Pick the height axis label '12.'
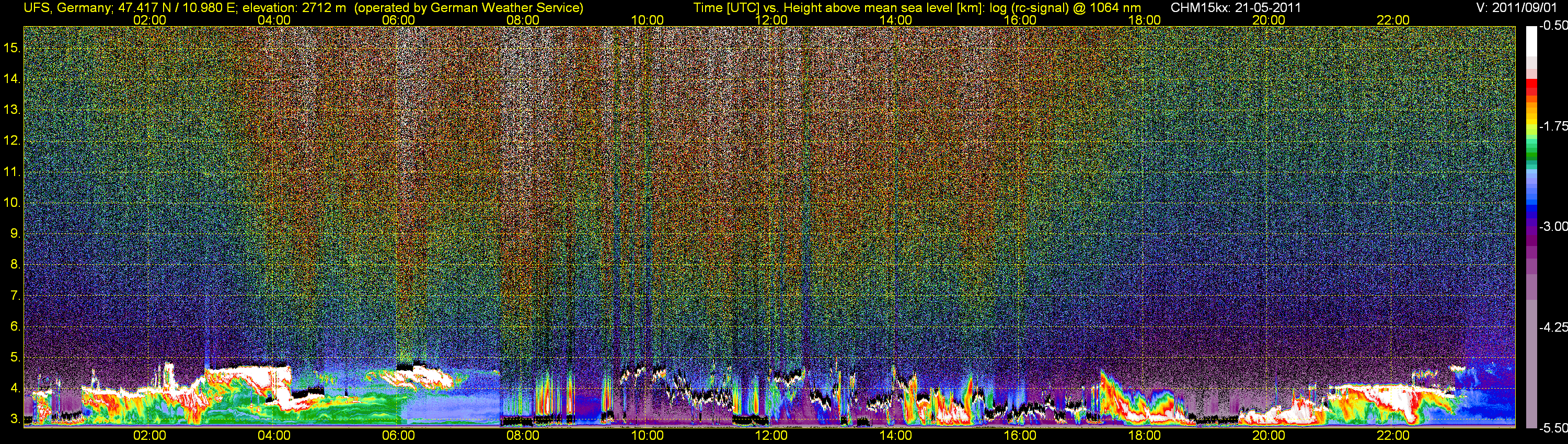1568x444 pixels. pyautogui.click(x=12, y=141)
